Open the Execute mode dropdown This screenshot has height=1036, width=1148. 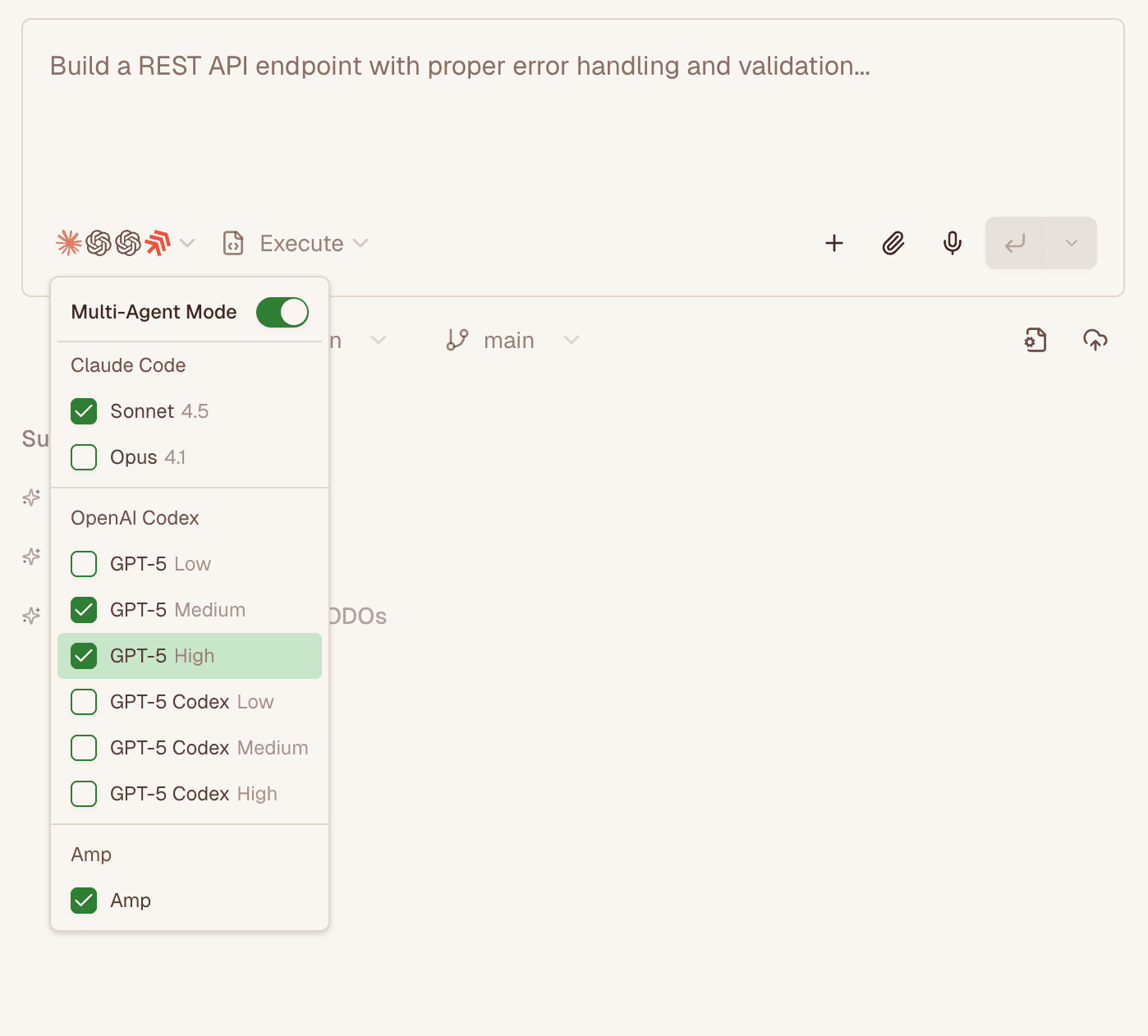(x=360, y=244)
